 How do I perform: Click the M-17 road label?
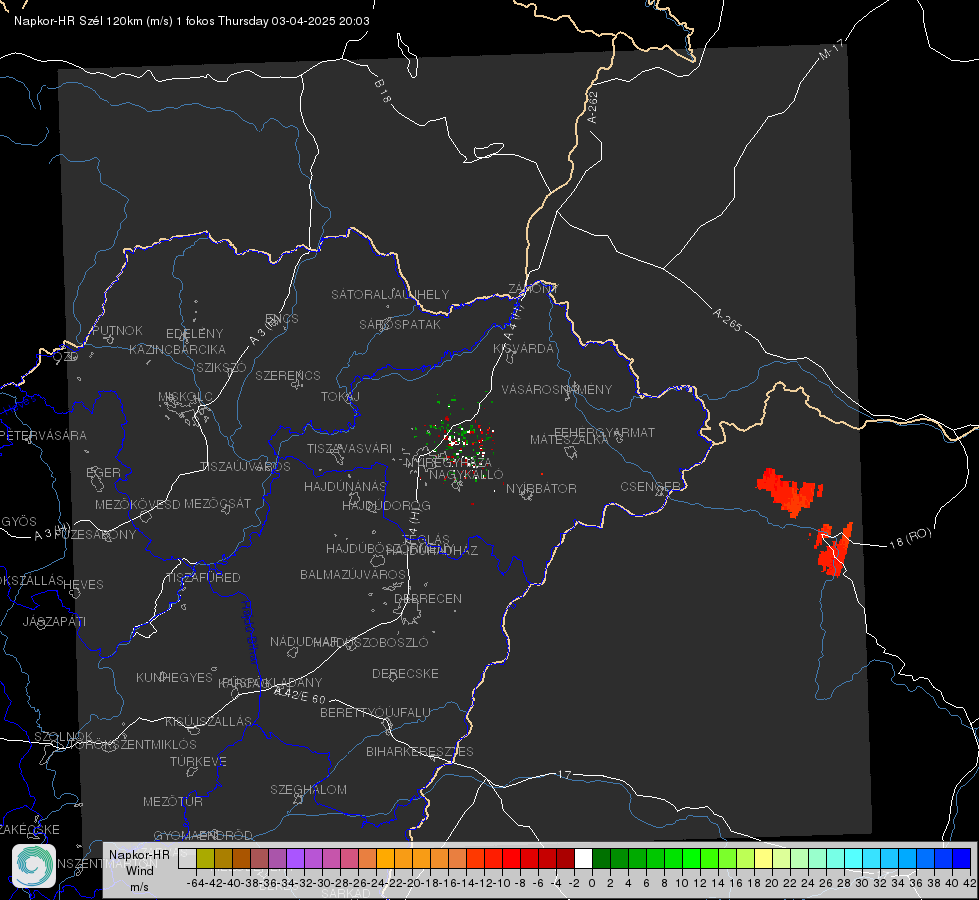coord(832,49)
